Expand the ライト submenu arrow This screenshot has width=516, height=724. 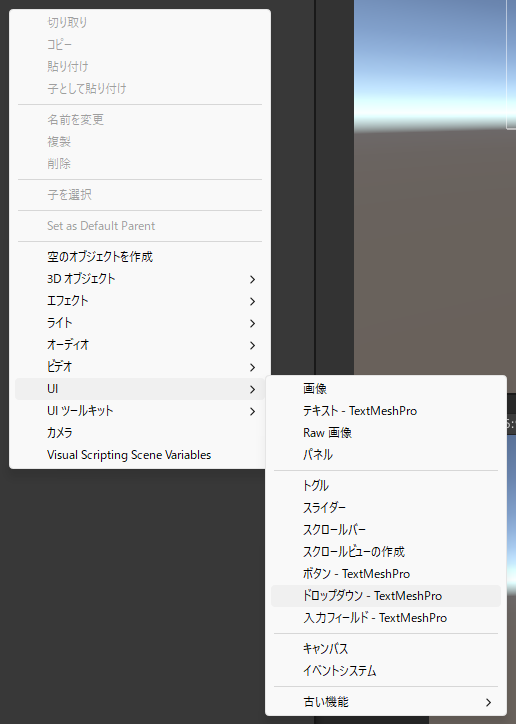coord(252,323)
